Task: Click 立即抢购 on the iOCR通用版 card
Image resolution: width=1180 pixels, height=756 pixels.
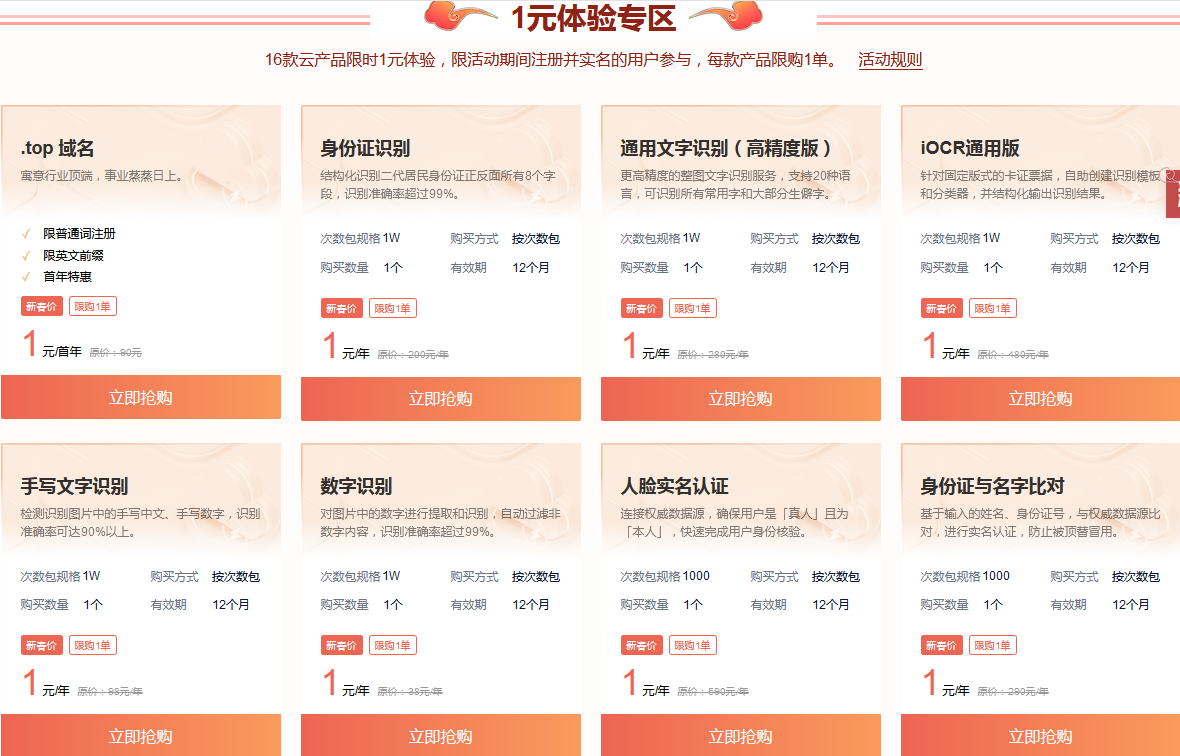Action: [1040, 399]
